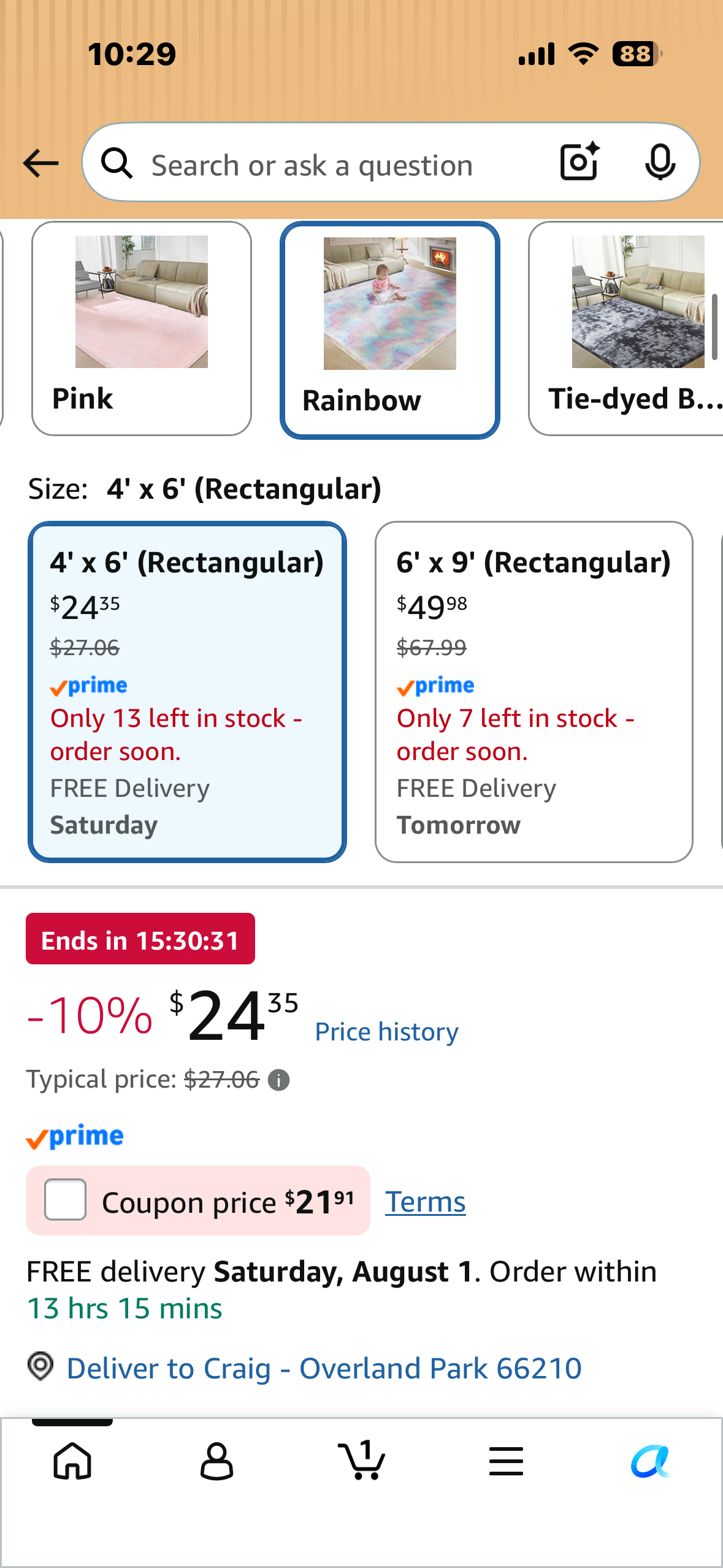Select the 4' x 6' Rectangular size
The height and width of the screenshot is (1568, 723).
(187, 692)
